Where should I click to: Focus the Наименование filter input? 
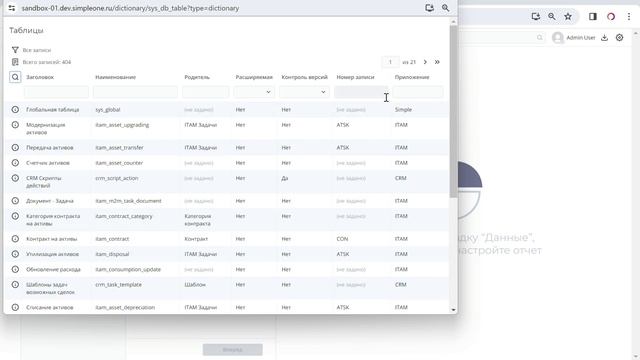(135, 92)
